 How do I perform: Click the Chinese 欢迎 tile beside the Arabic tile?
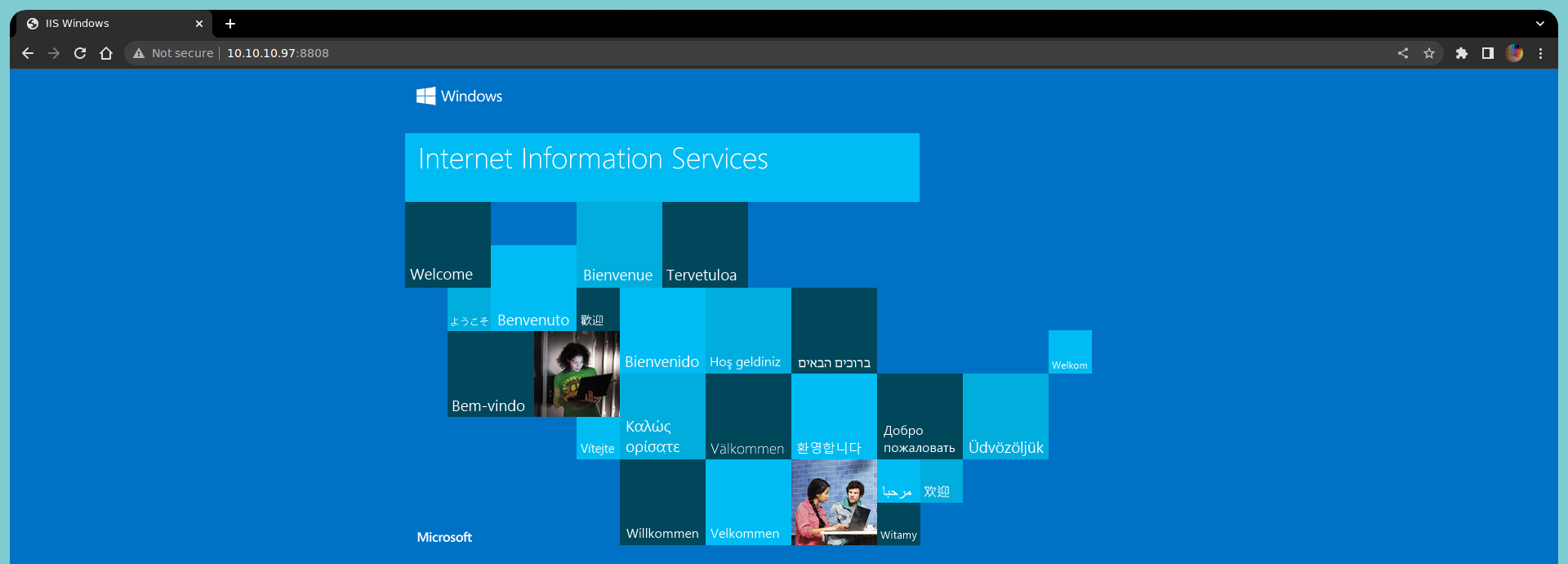942,481
